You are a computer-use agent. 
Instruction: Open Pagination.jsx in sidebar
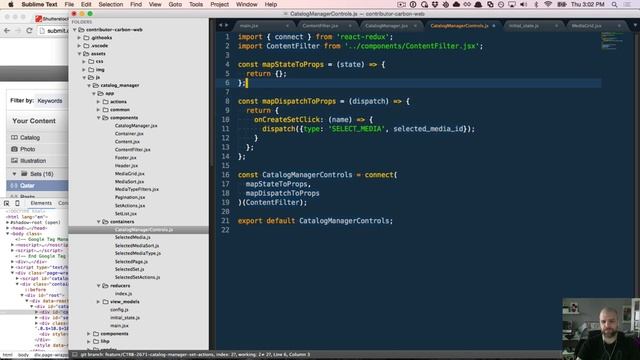tap(130, 198)
